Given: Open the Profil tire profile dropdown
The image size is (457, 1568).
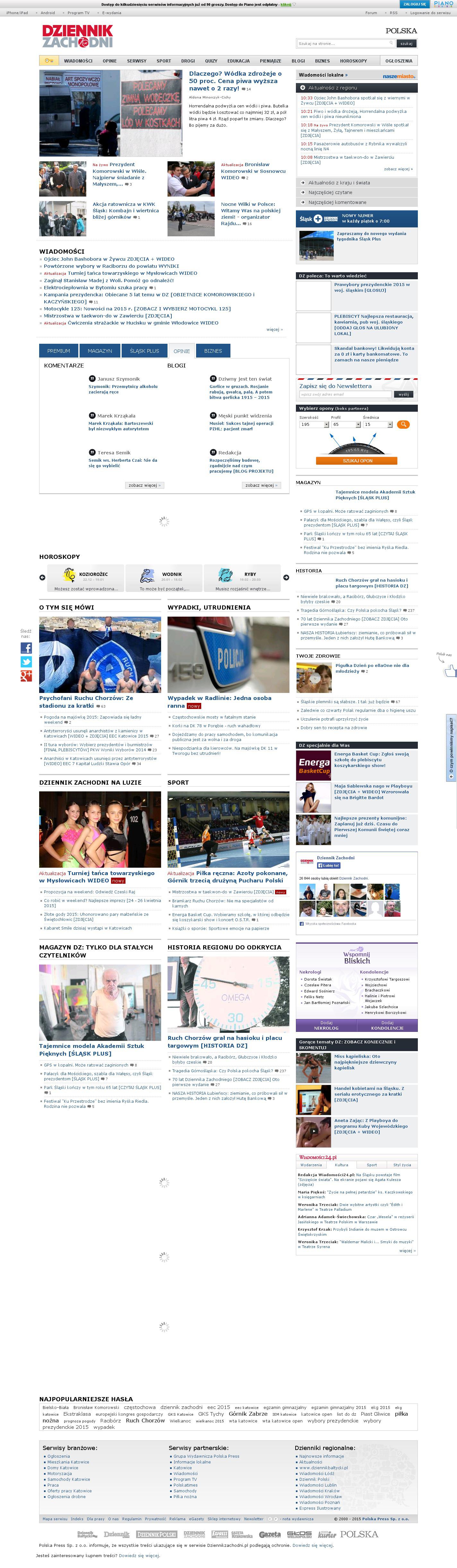Looking at the screenshot, I should tap(346, 425).
